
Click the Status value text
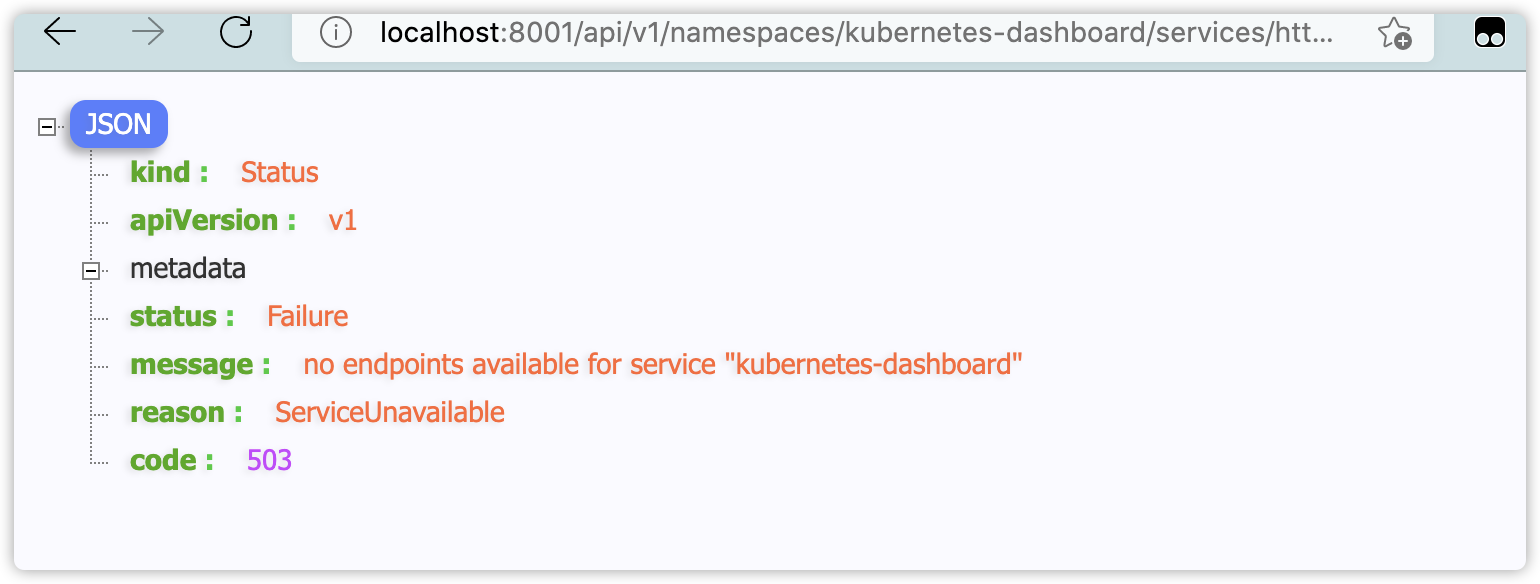[279, 172]
